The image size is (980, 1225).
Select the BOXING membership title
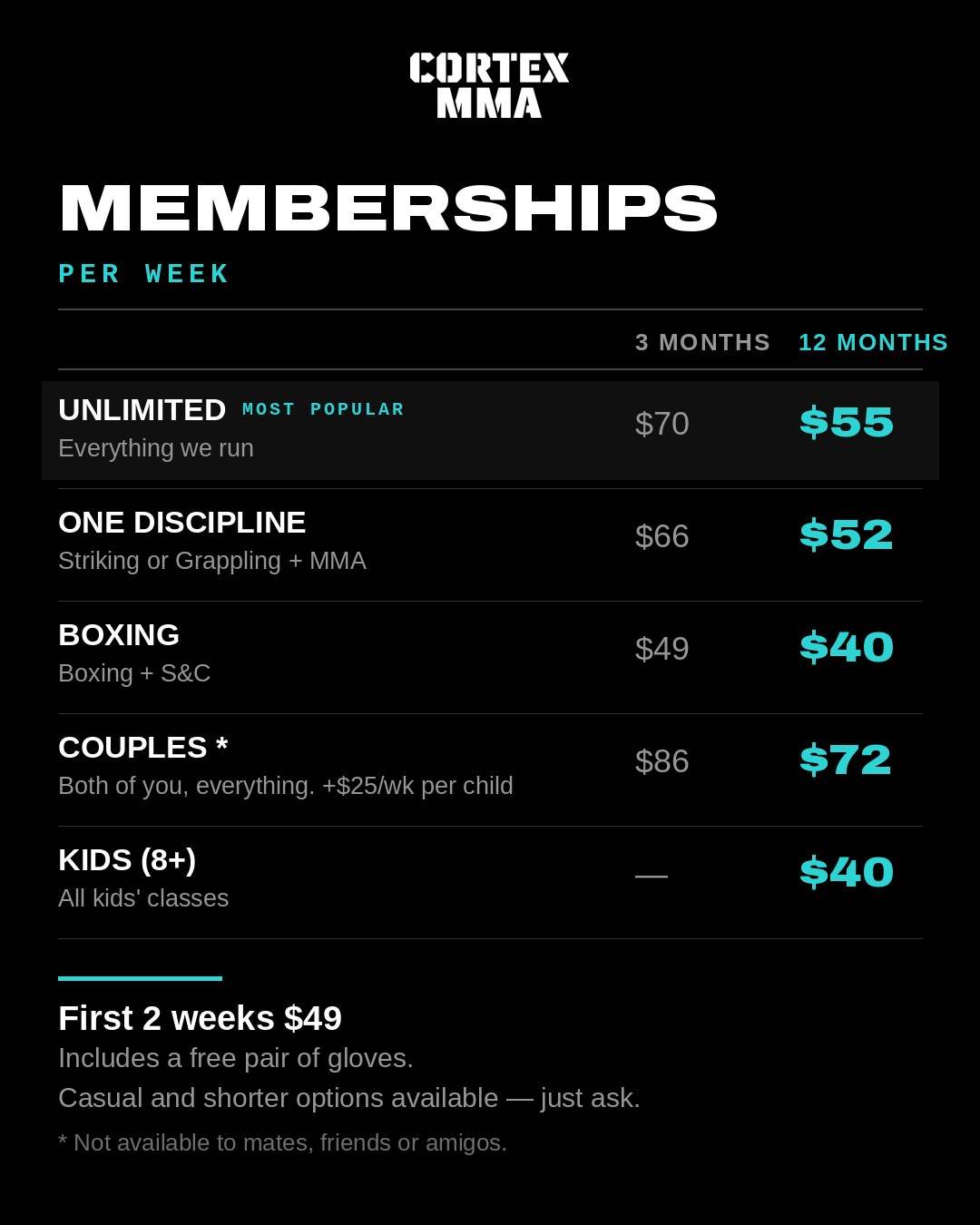pos(119,635)
